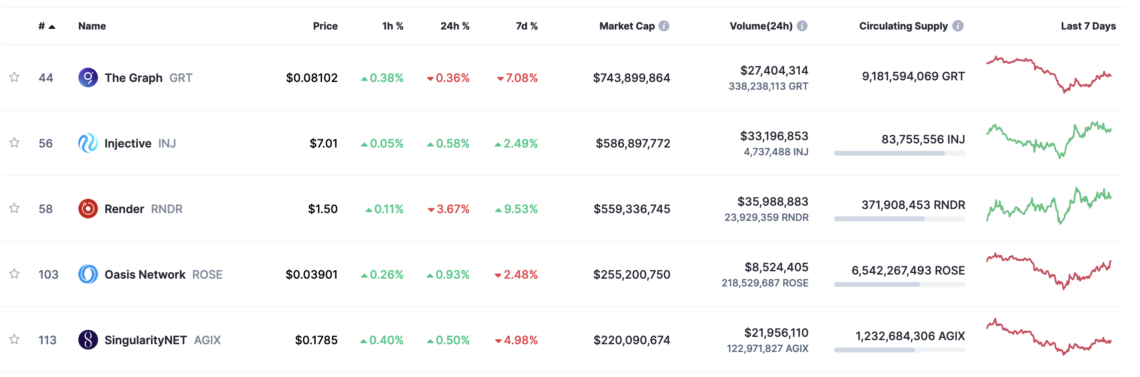Image resolution: width=1140 pixels, height=377 pixels.
Task: Click Render 7d change 9.53%
Action: point(516,208)
